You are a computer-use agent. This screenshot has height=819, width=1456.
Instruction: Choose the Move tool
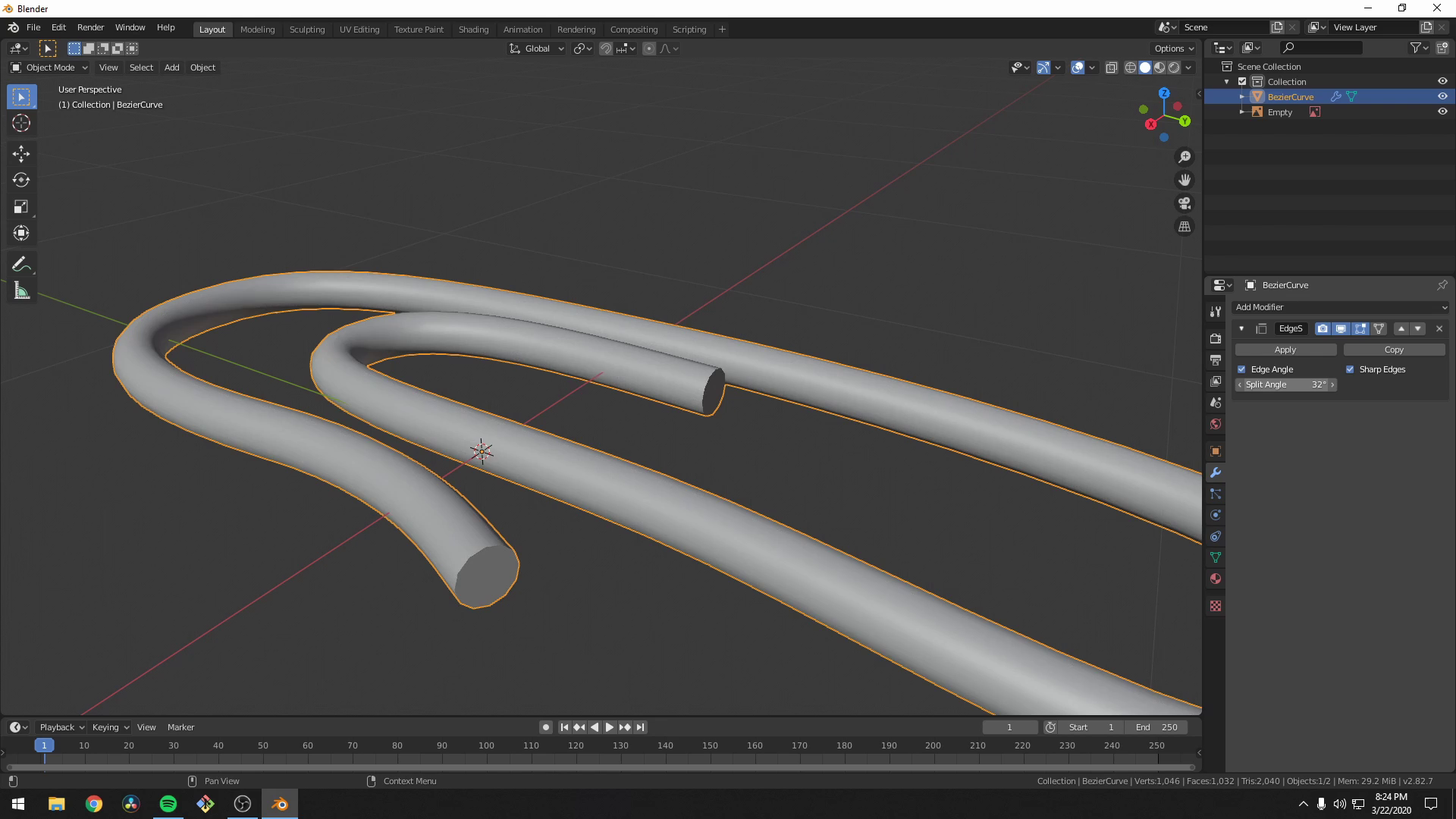21,154
